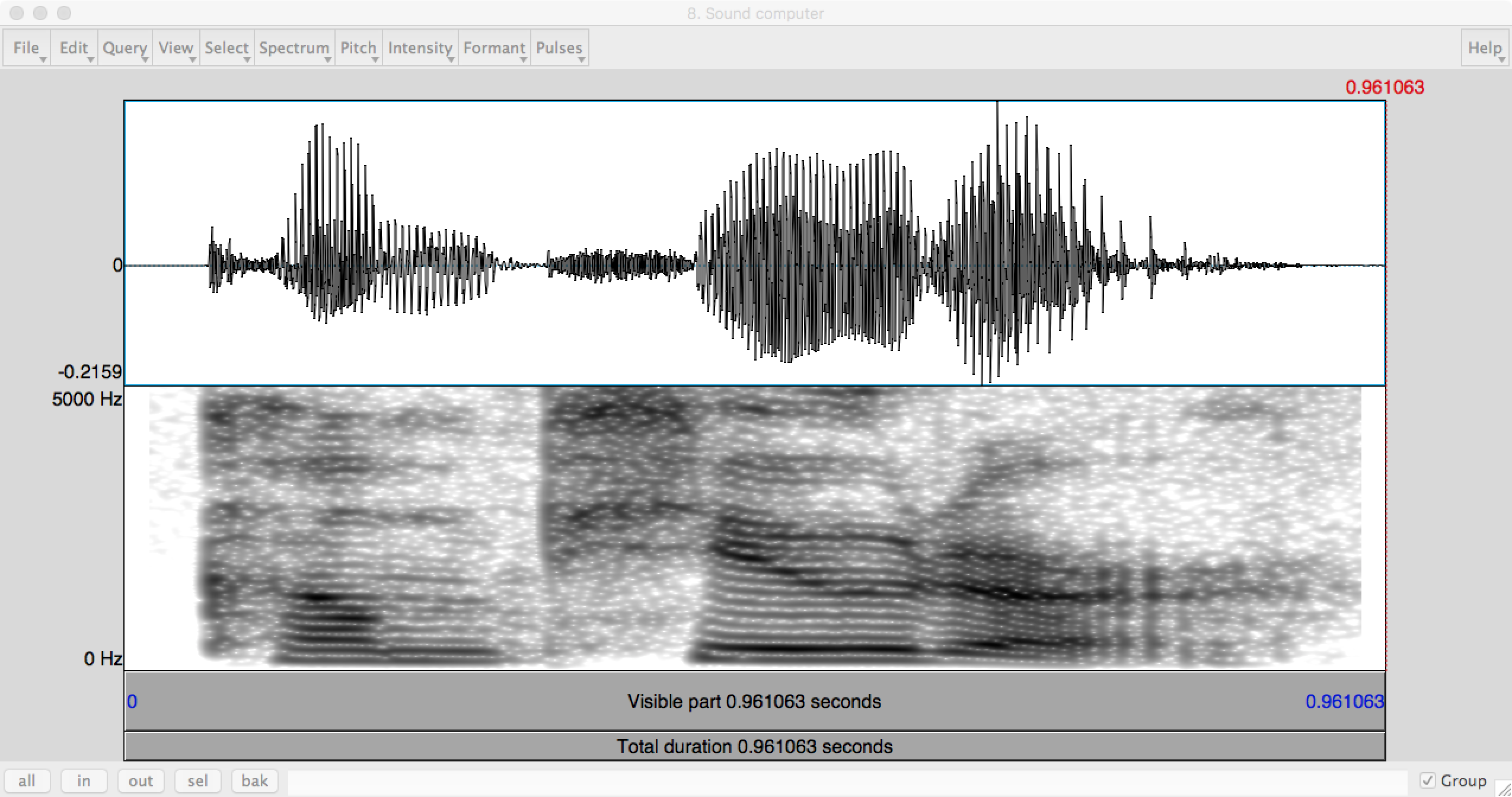
Task: Play the Visible part bar
Action: click(x=754, y=702)
